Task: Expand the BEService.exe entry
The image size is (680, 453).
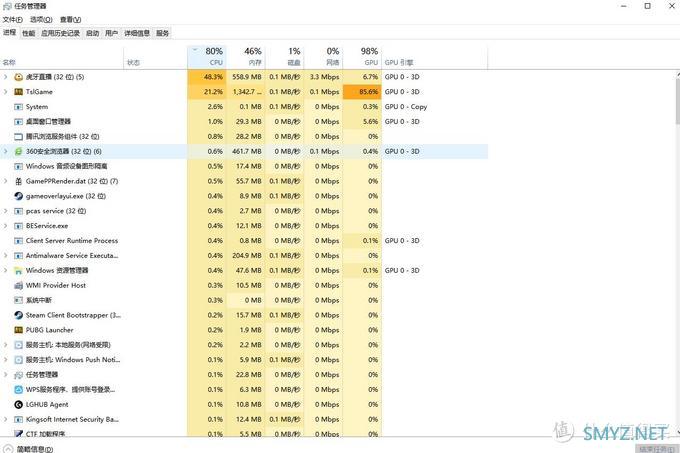Action: [6, 226]
